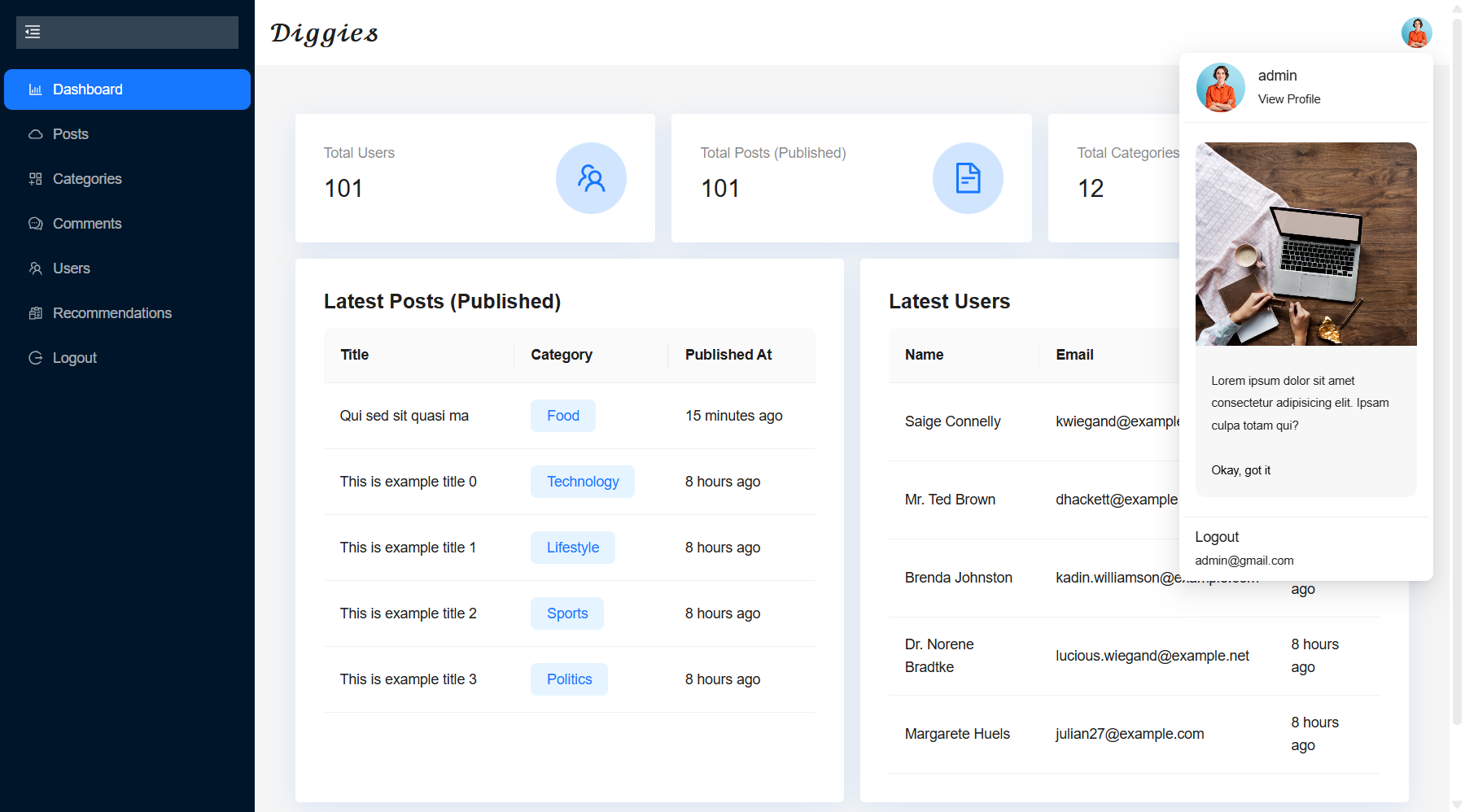The width and height of the screenshot is (1465, 812).
Task: Click the Food category tag
Action: tap(562, 416)
